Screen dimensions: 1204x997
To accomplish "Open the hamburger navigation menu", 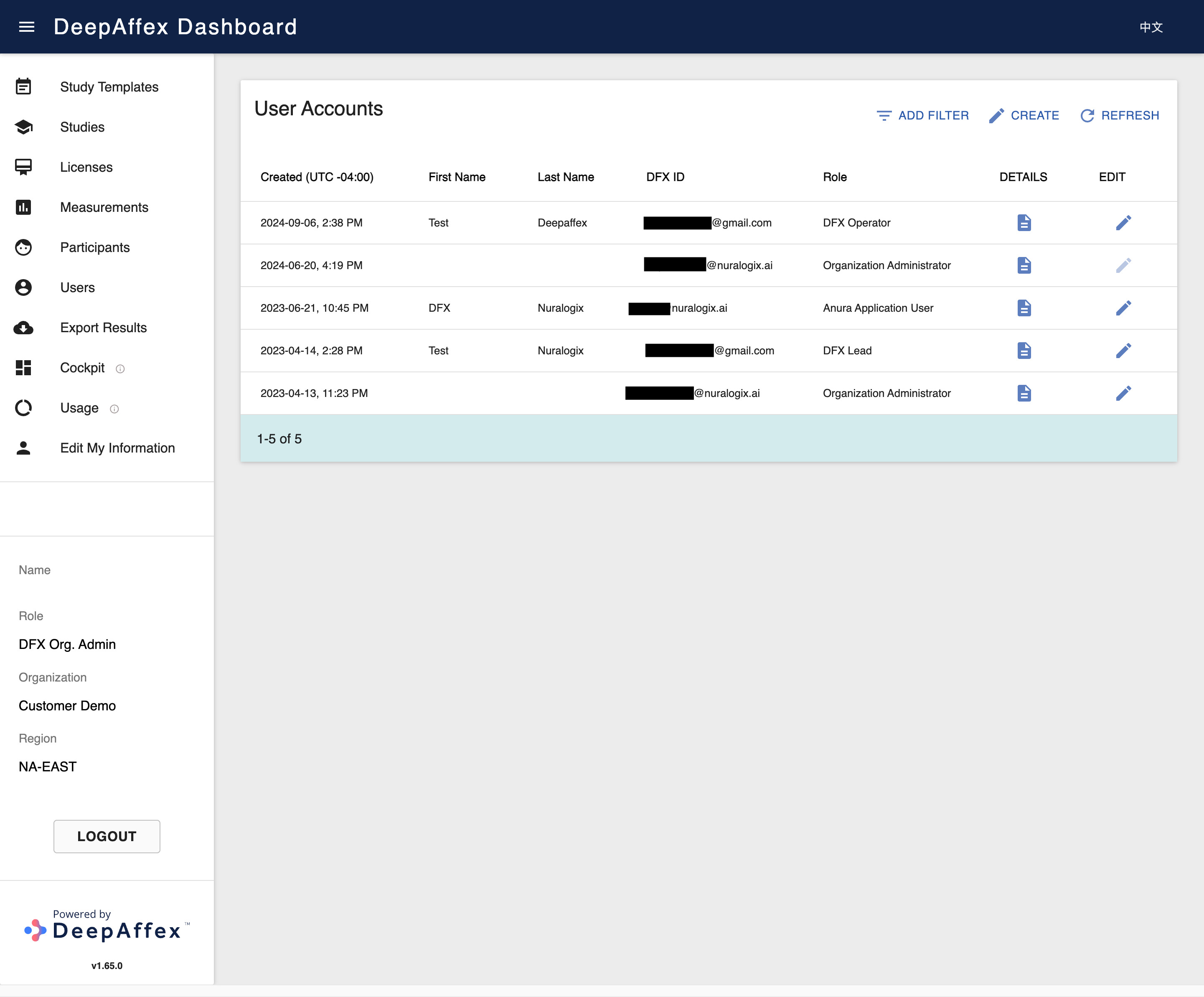I will (x=26, y=27).
